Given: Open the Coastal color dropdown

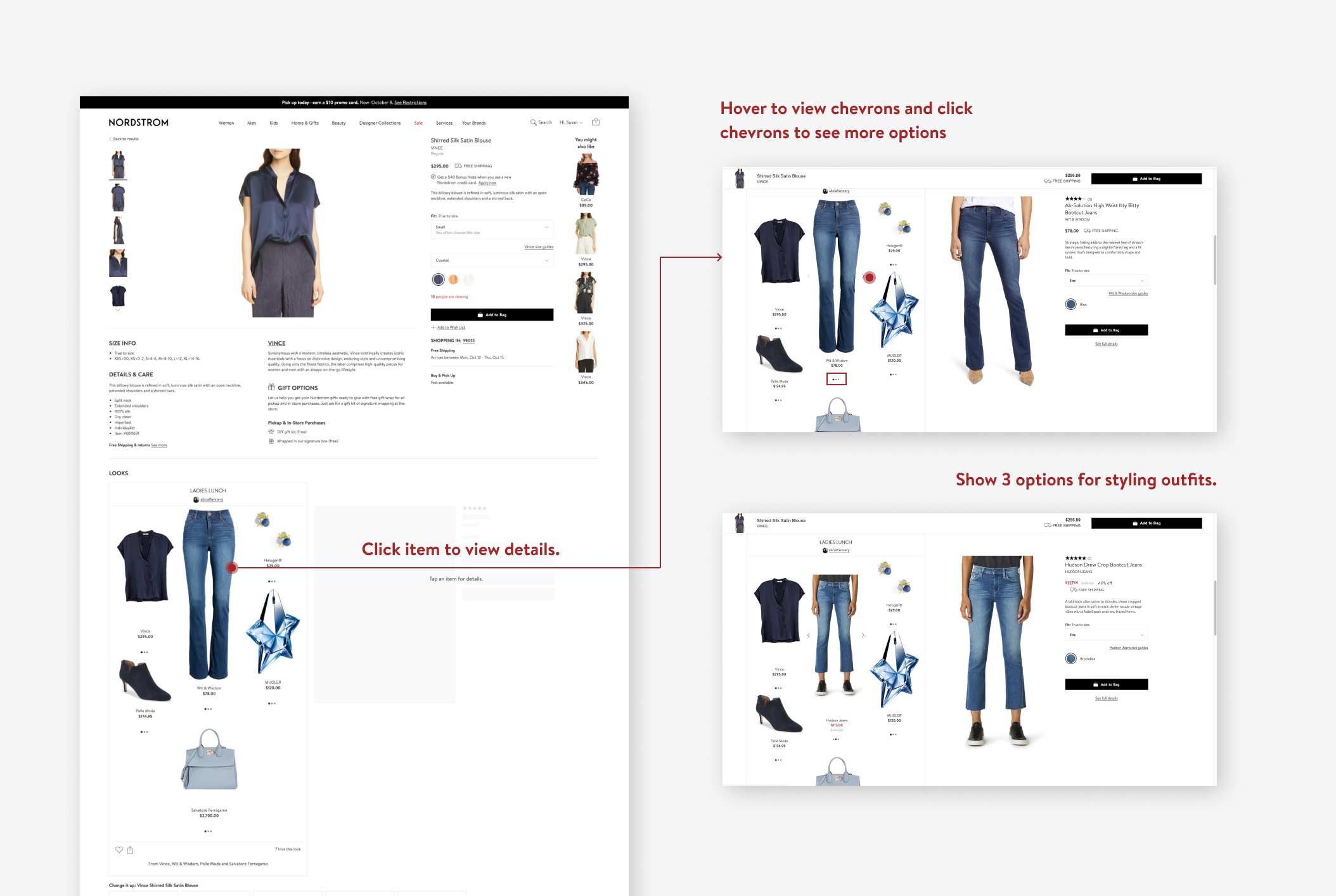Looking at the screenshot, I should 492,260.
